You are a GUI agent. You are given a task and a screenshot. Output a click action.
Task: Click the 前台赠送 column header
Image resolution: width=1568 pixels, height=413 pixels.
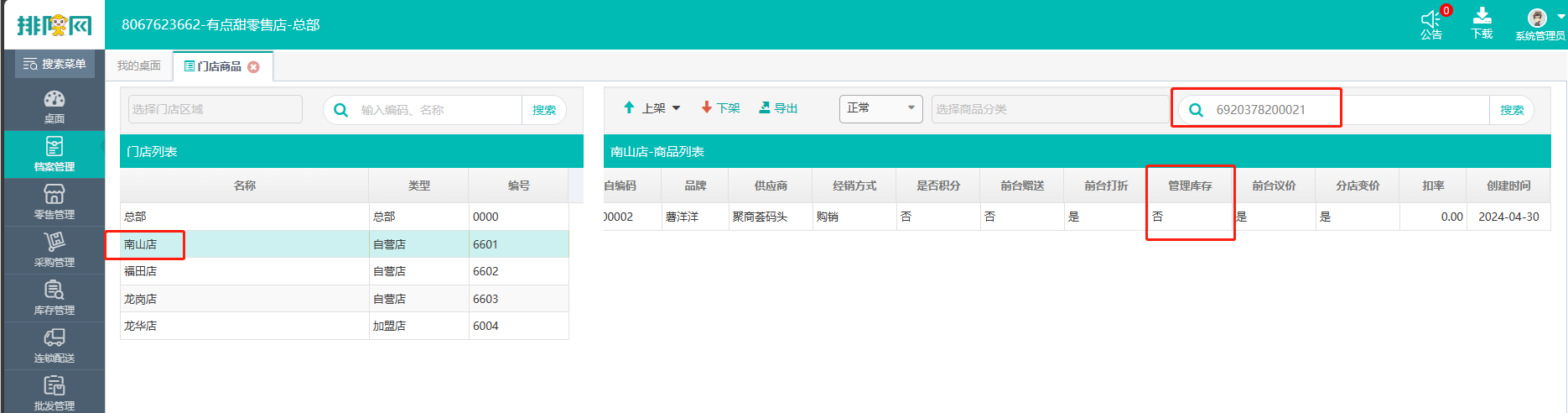click(x=1022, y=186)
